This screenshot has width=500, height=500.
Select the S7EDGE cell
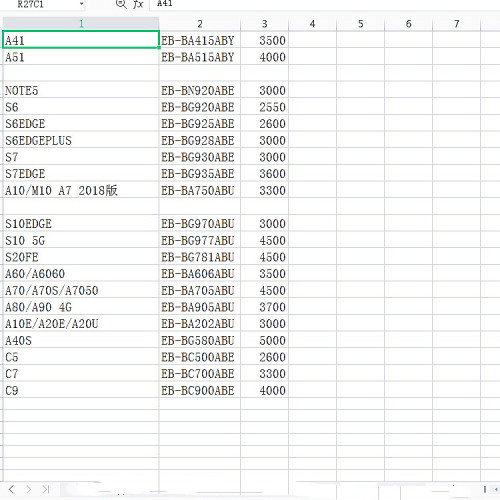point(81,173)
